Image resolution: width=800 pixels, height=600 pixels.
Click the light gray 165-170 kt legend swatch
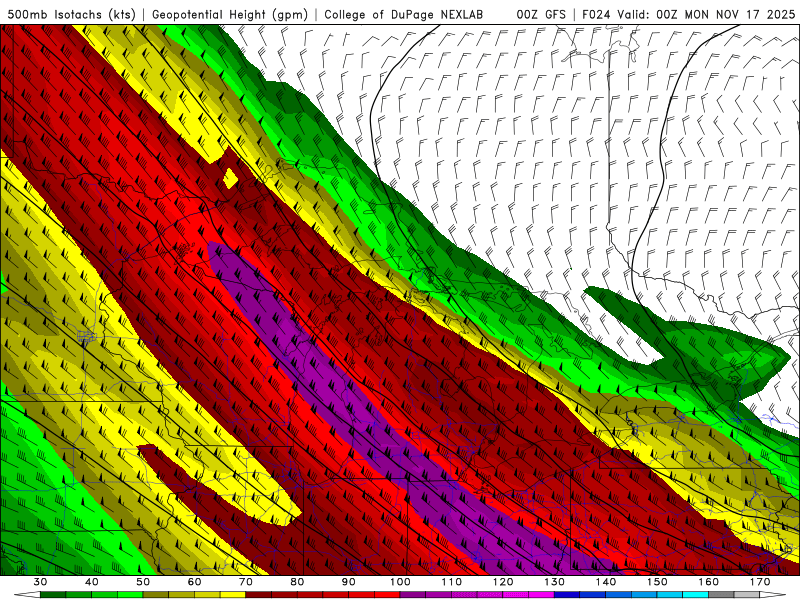coord(747,595)
